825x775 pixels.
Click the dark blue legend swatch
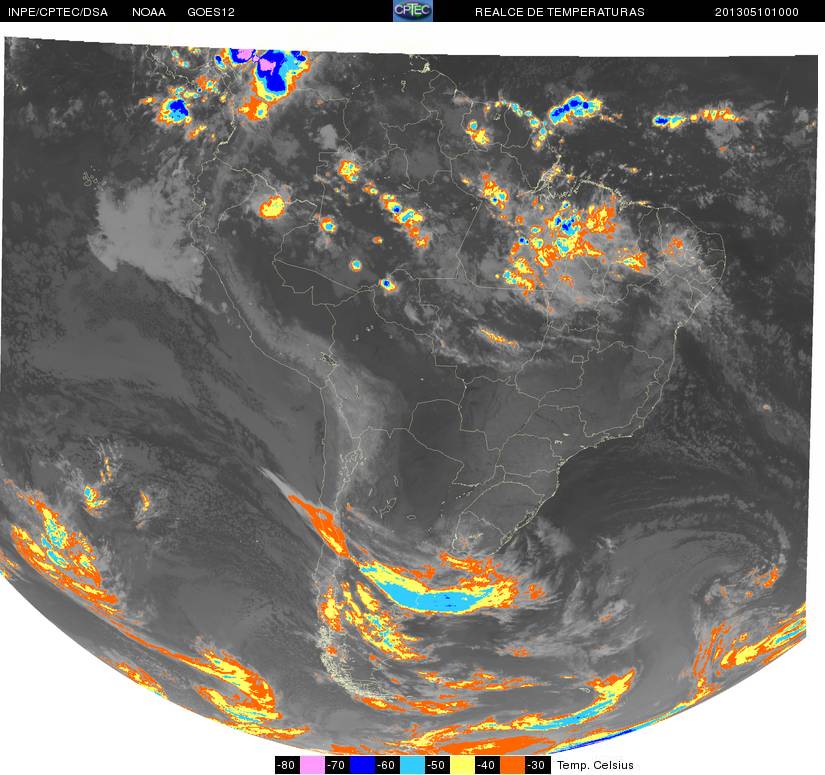362,765
